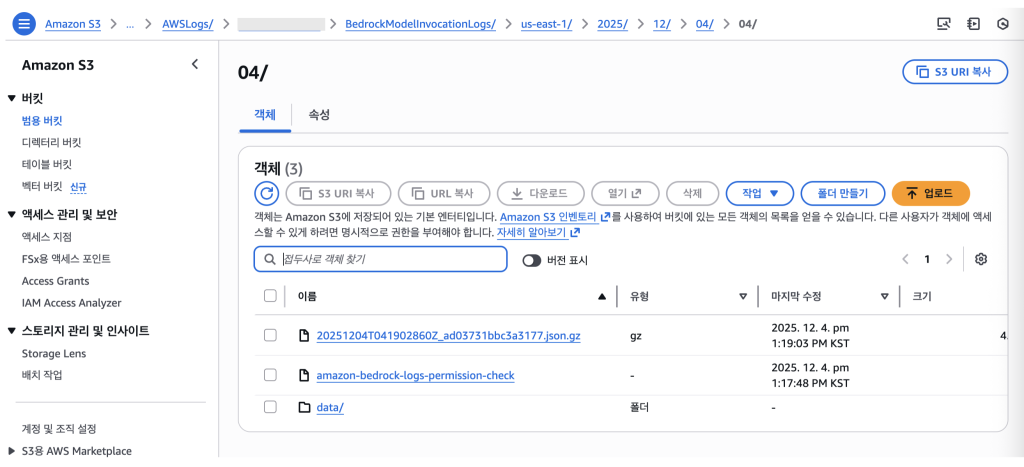Check the box for the json.gz log file
Viewport: 1024px width, 467px height.
coord(270,335)
